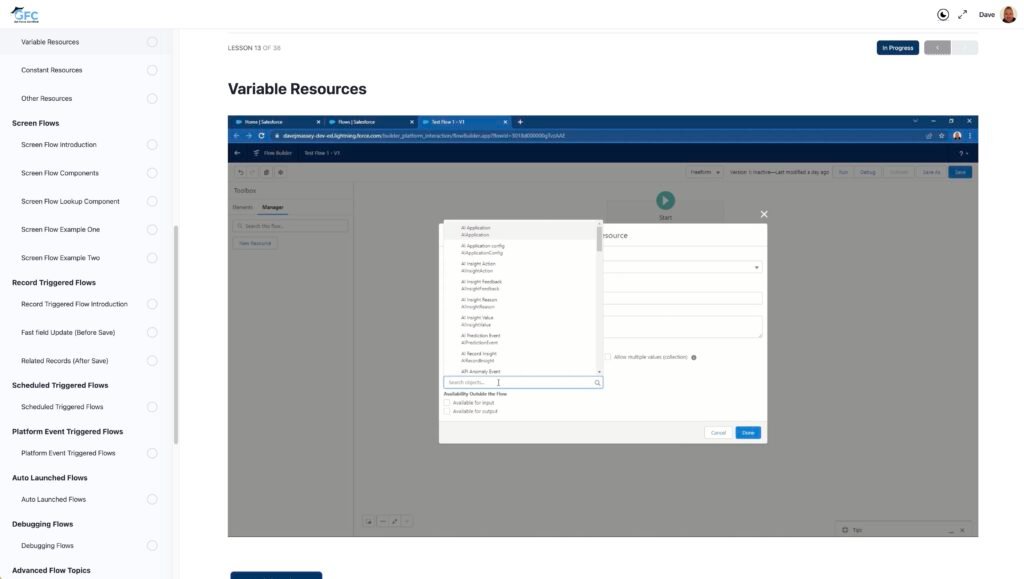
Task: Close the Test Flow 1 - V1 browser tab
Action: pos(505,122)
